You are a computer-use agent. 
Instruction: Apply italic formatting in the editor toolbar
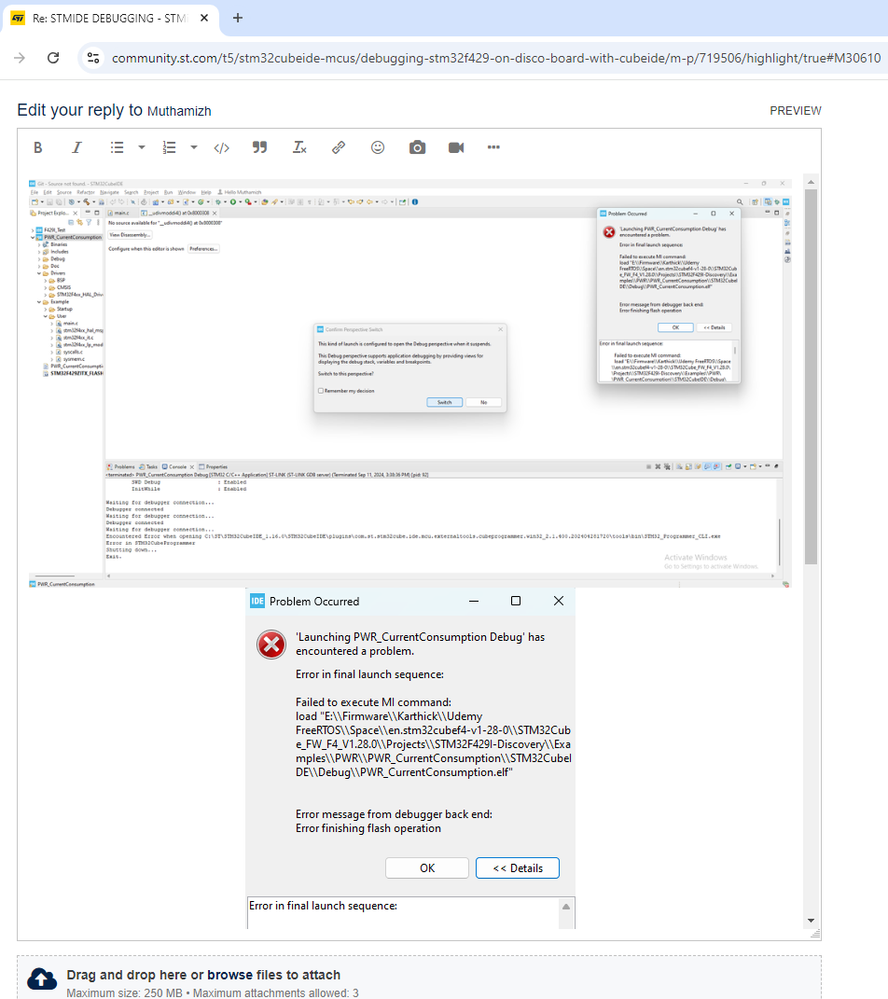(x=76, y=148)
